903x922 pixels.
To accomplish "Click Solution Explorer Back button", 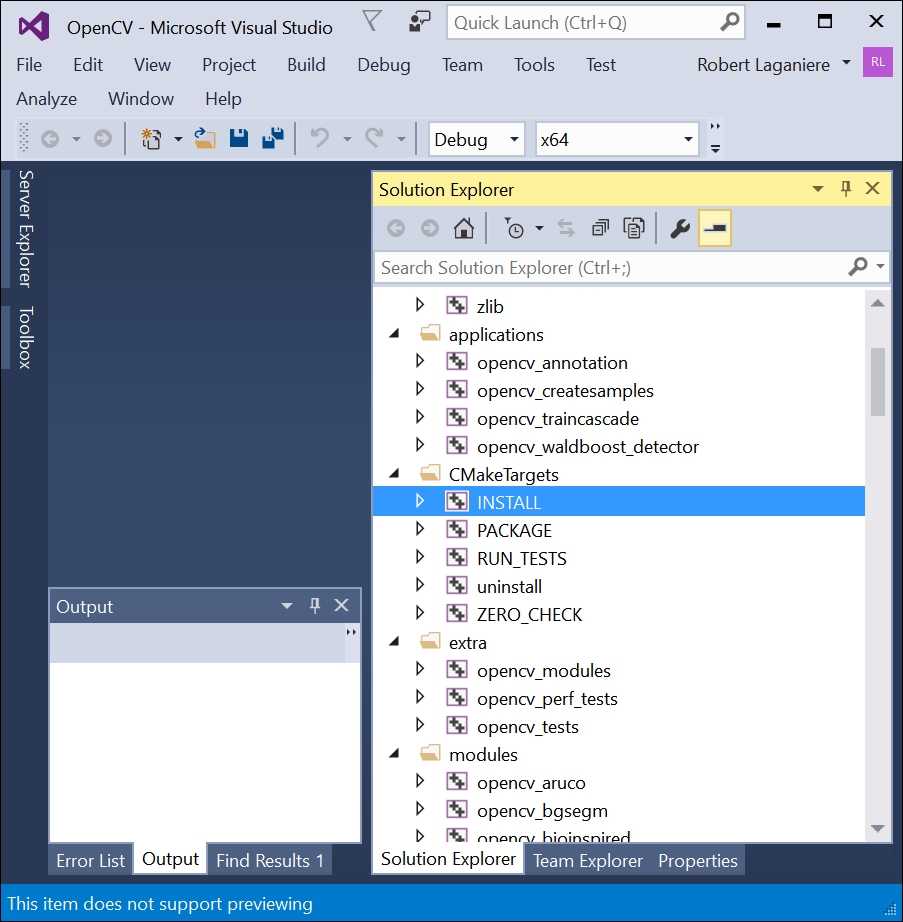I will (x=396, y=228).
